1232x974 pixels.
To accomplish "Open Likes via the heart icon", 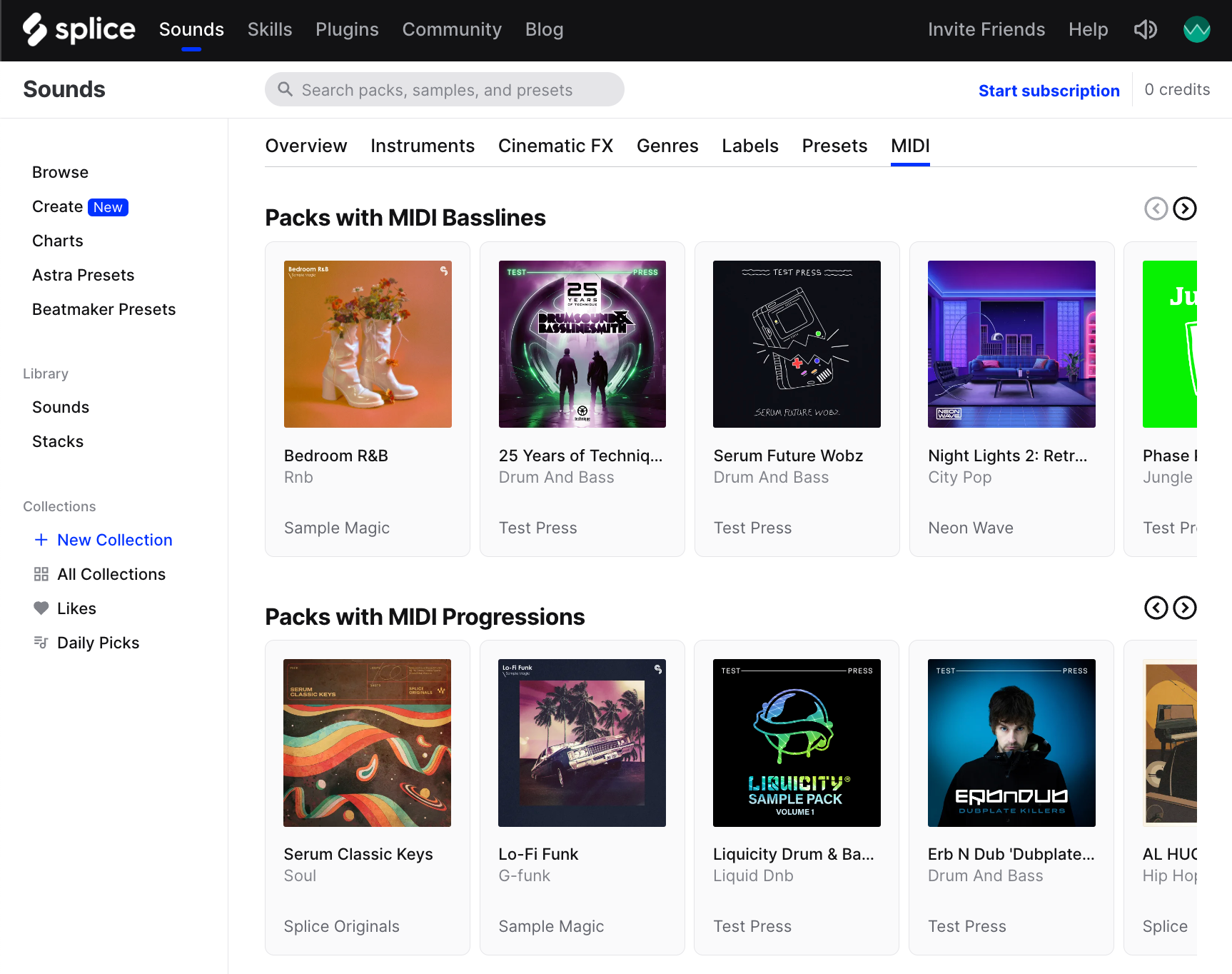I will (41, 608).
